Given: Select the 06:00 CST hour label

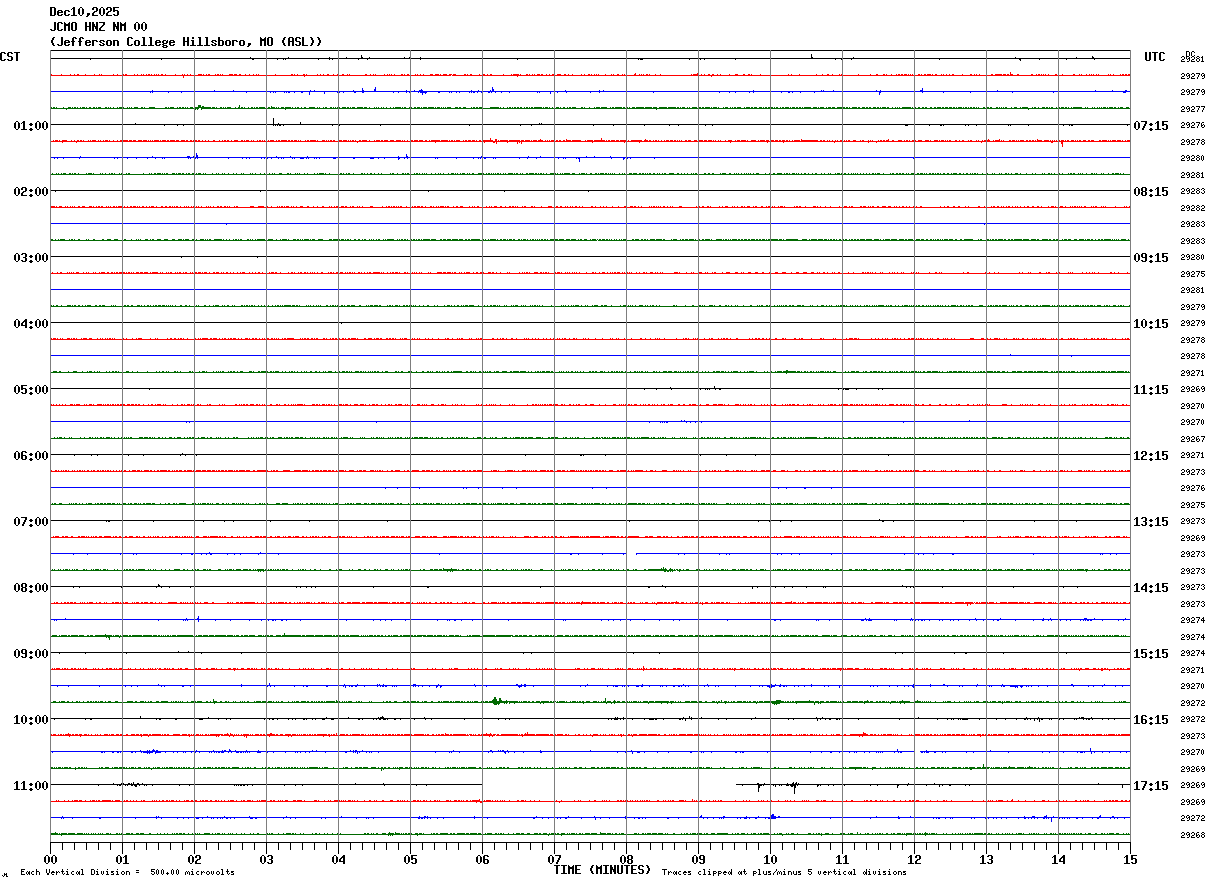Looking at the screenshot, I should 31,456.
